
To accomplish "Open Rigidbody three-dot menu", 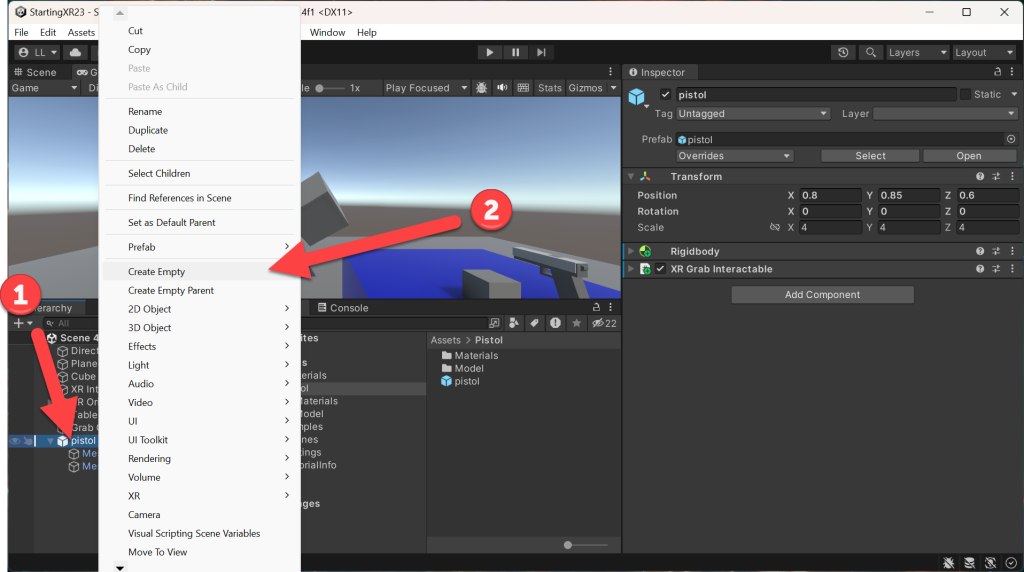I will 1012,251.
